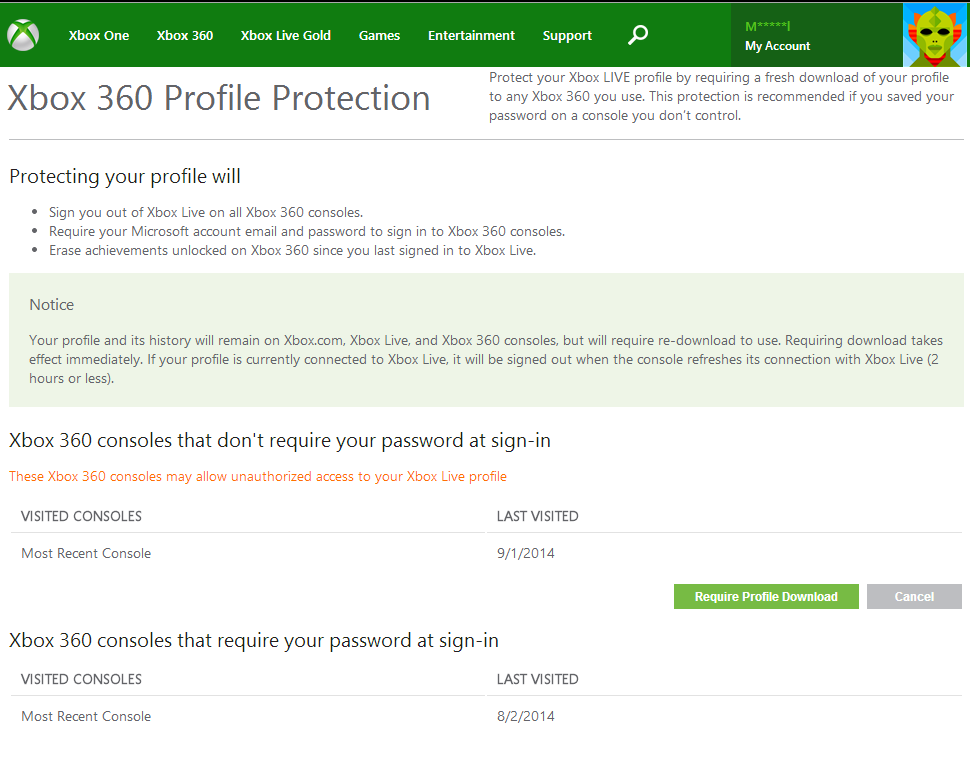Open My Account link
The width and height of the screenshot is (970, 777).
pos(778,46)
